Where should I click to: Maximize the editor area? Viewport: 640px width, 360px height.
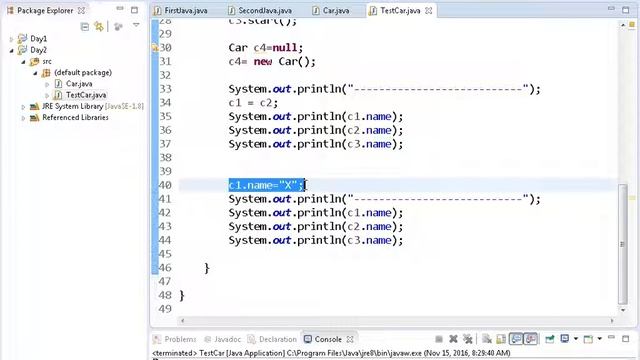click(626, 10)
